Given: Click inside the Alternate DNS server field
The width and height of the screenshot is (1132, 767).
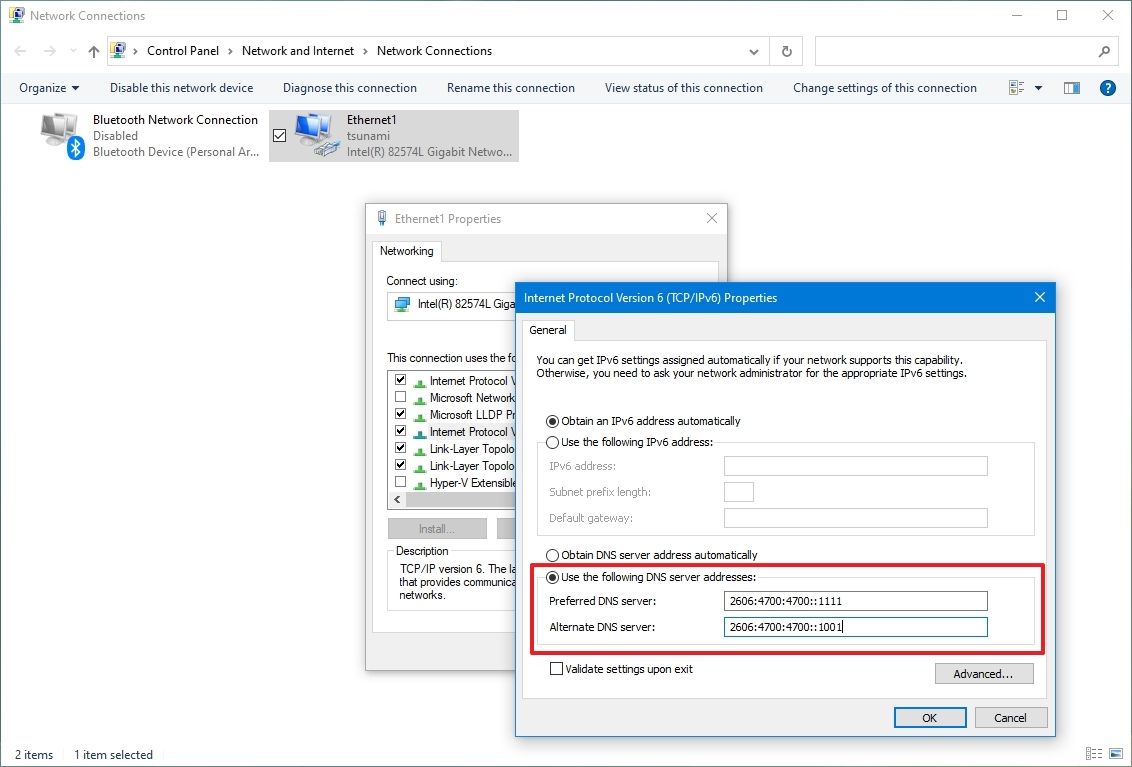Looking at the screenshot, I should pyautogui.click(x=855, y=626).
